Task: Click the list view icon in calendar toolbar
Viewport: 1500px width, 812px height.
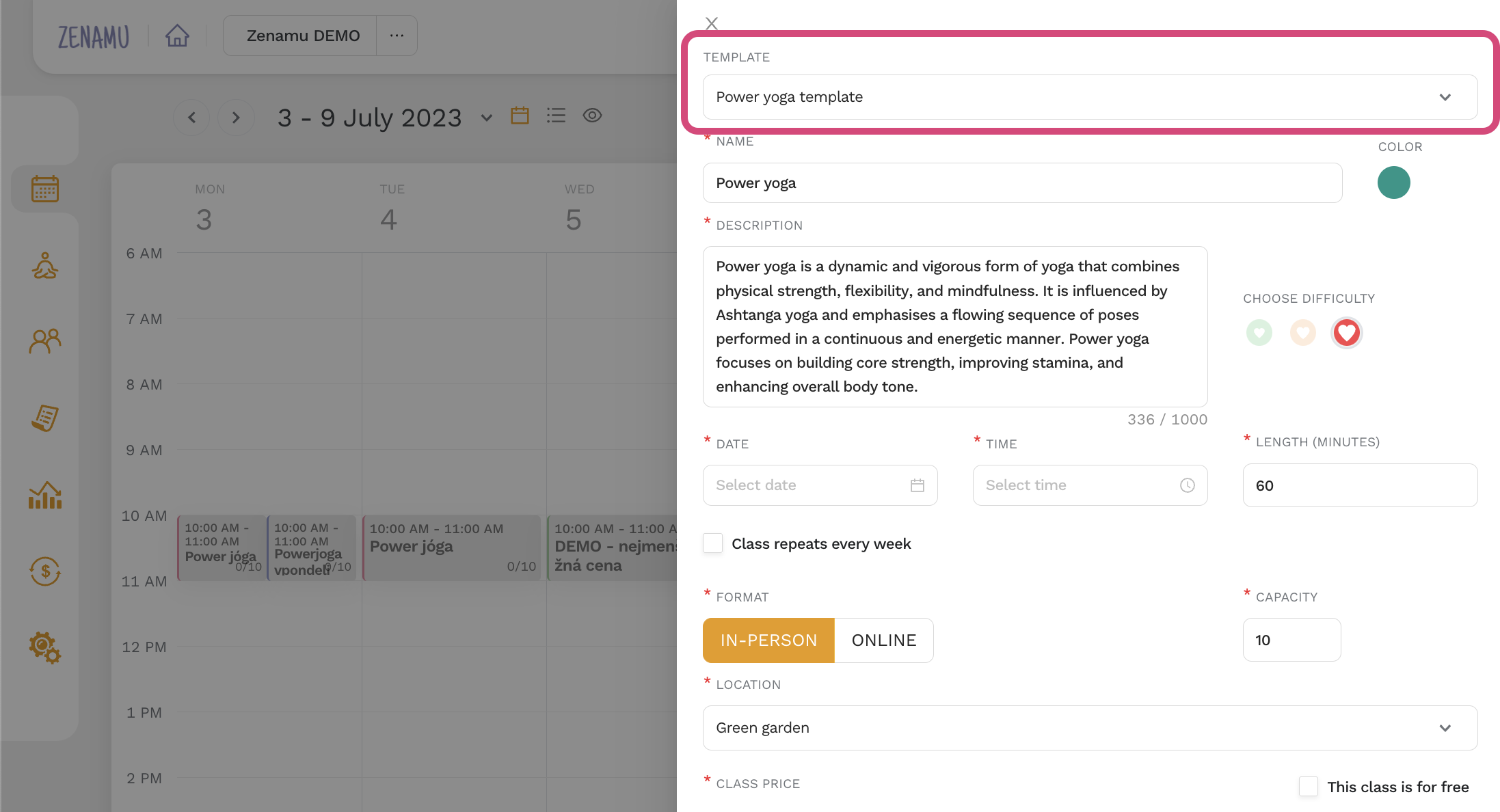Action: 555,117
